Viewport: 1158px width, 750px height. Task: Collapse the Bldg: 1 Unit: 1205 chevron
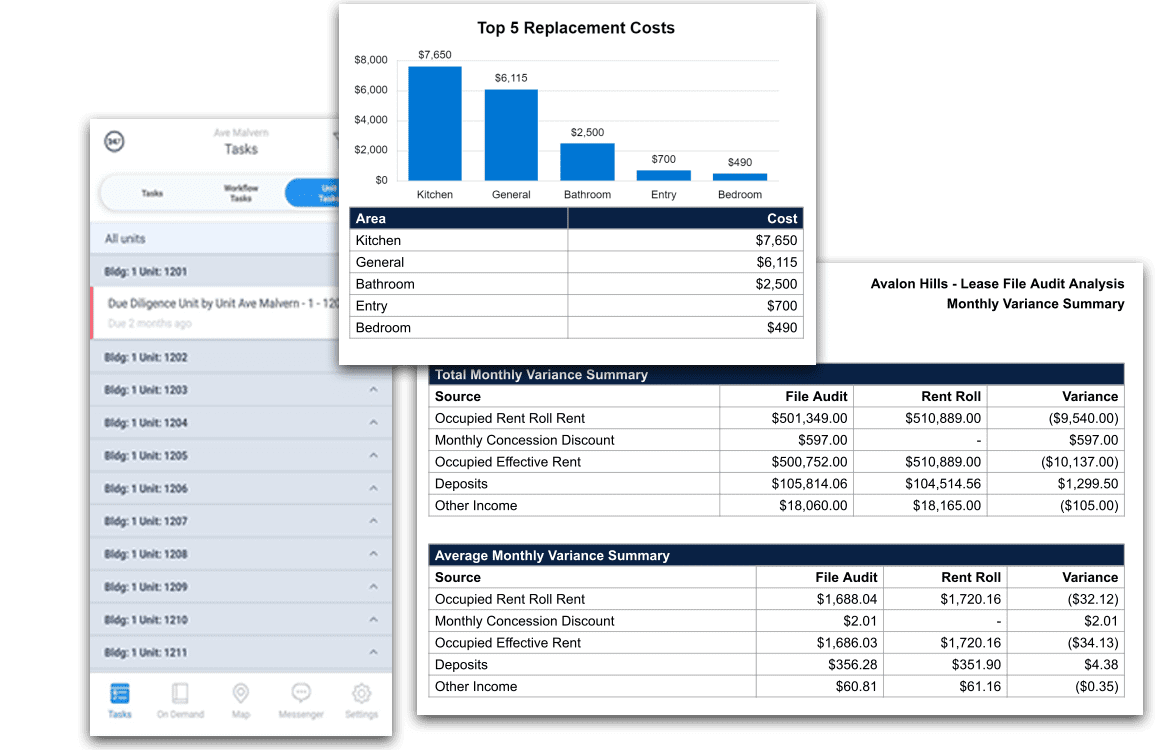(373, 456)
